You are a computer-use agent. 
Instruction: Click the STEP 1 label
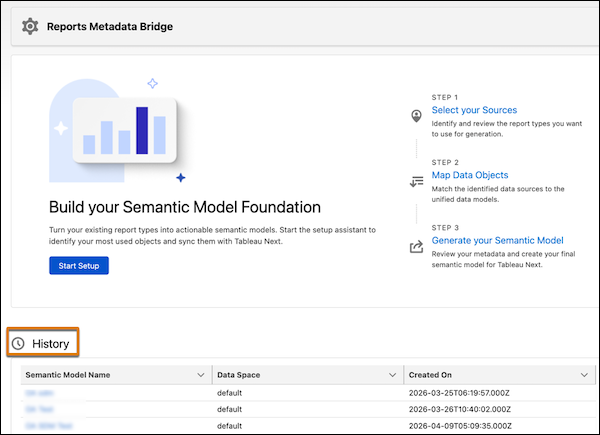tap(445, 97)
